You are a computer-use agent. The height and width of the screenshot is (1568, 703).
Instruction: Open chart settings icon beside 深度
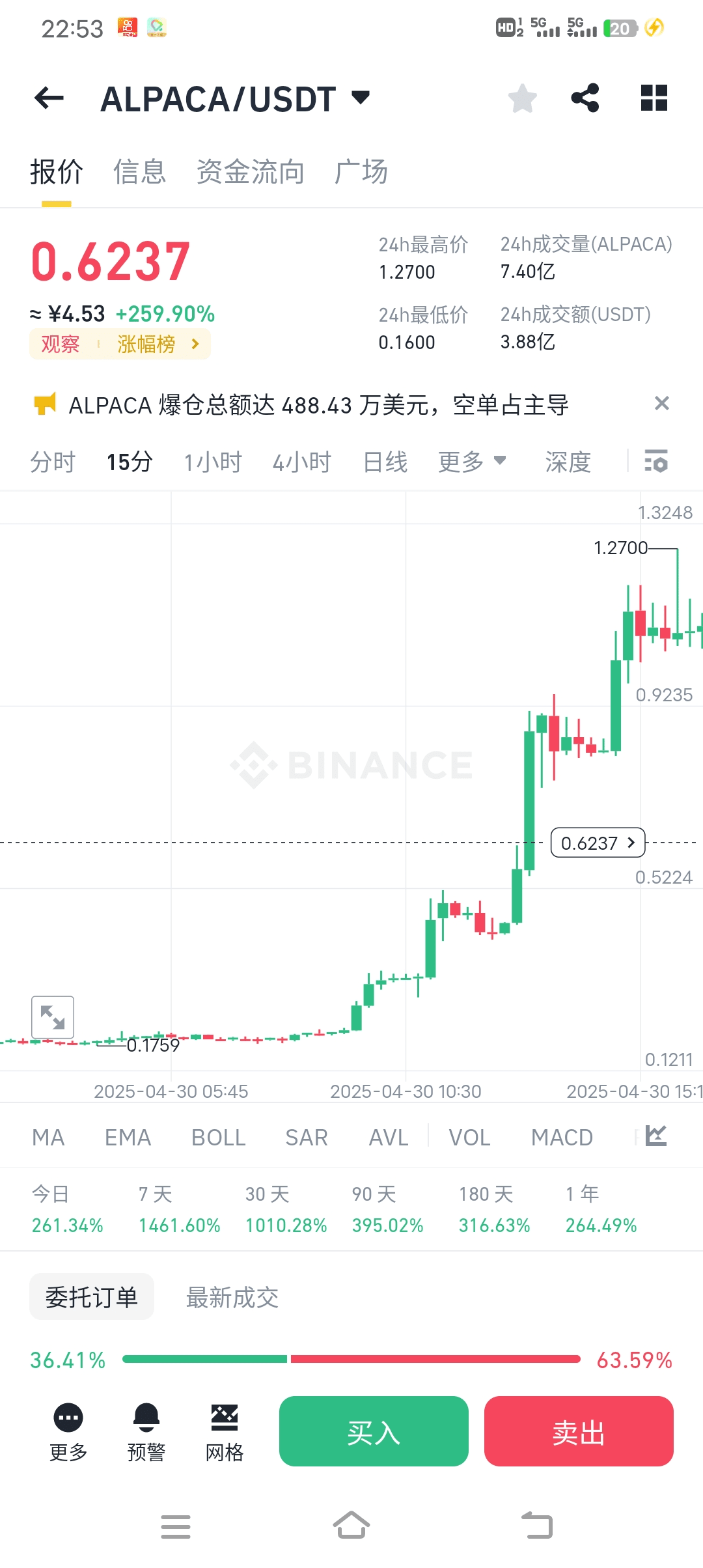655,461
